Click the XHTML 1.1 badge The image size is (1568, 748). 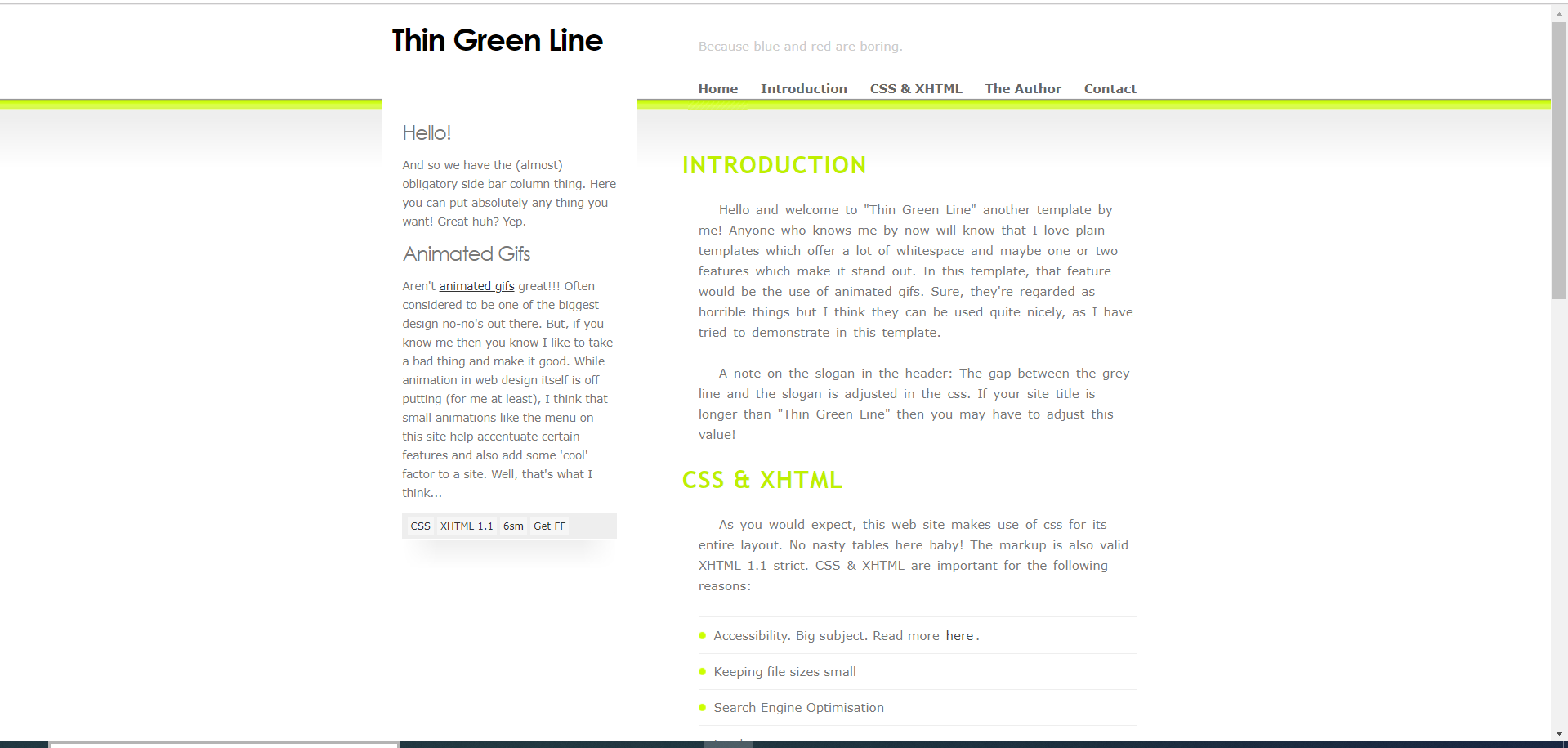[x=467, y=526]
